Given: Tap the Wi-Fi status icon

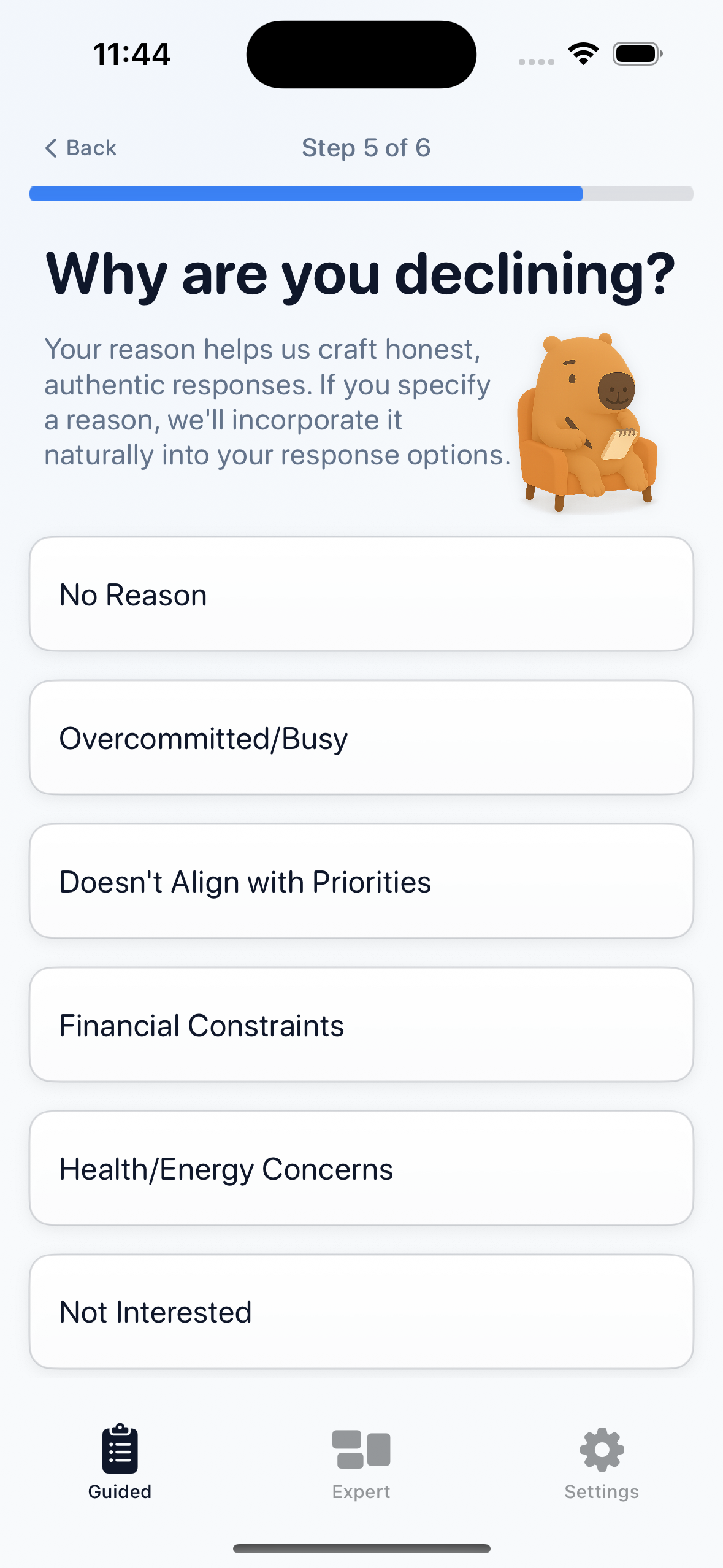Looking at the screenshot, I should click(583, 54).
